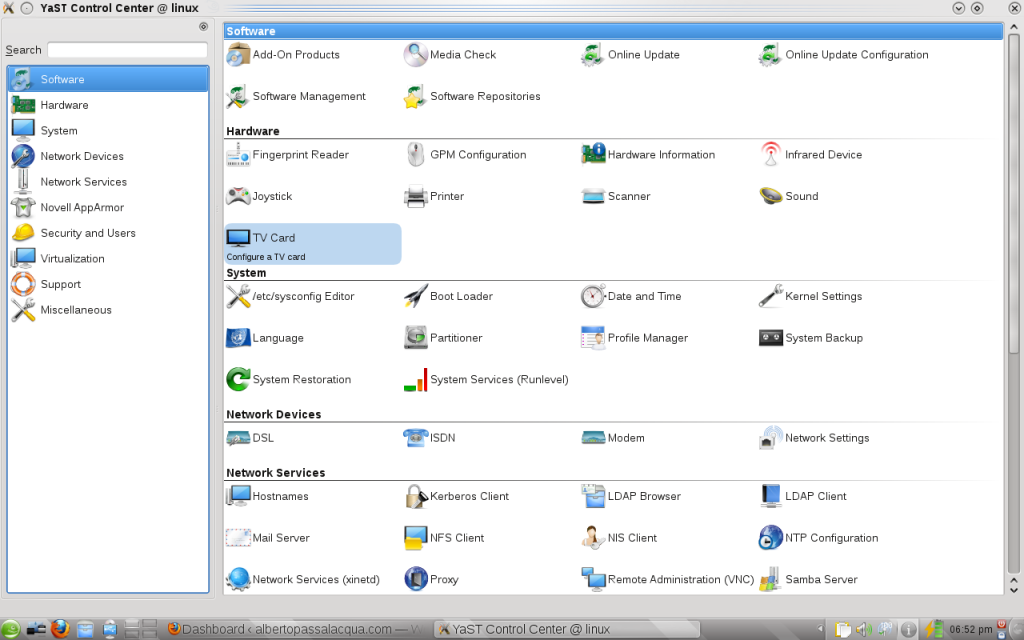Select Security and Users in sidebar
Viewport: 1024px width, 640px height.
[x=108, y=233]
